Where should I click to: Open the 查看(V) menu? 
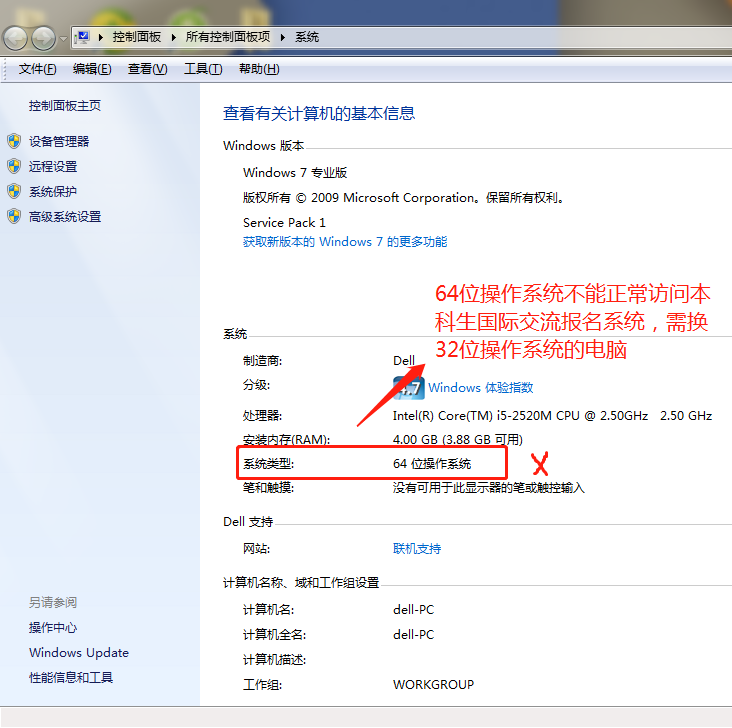(148, 69)
